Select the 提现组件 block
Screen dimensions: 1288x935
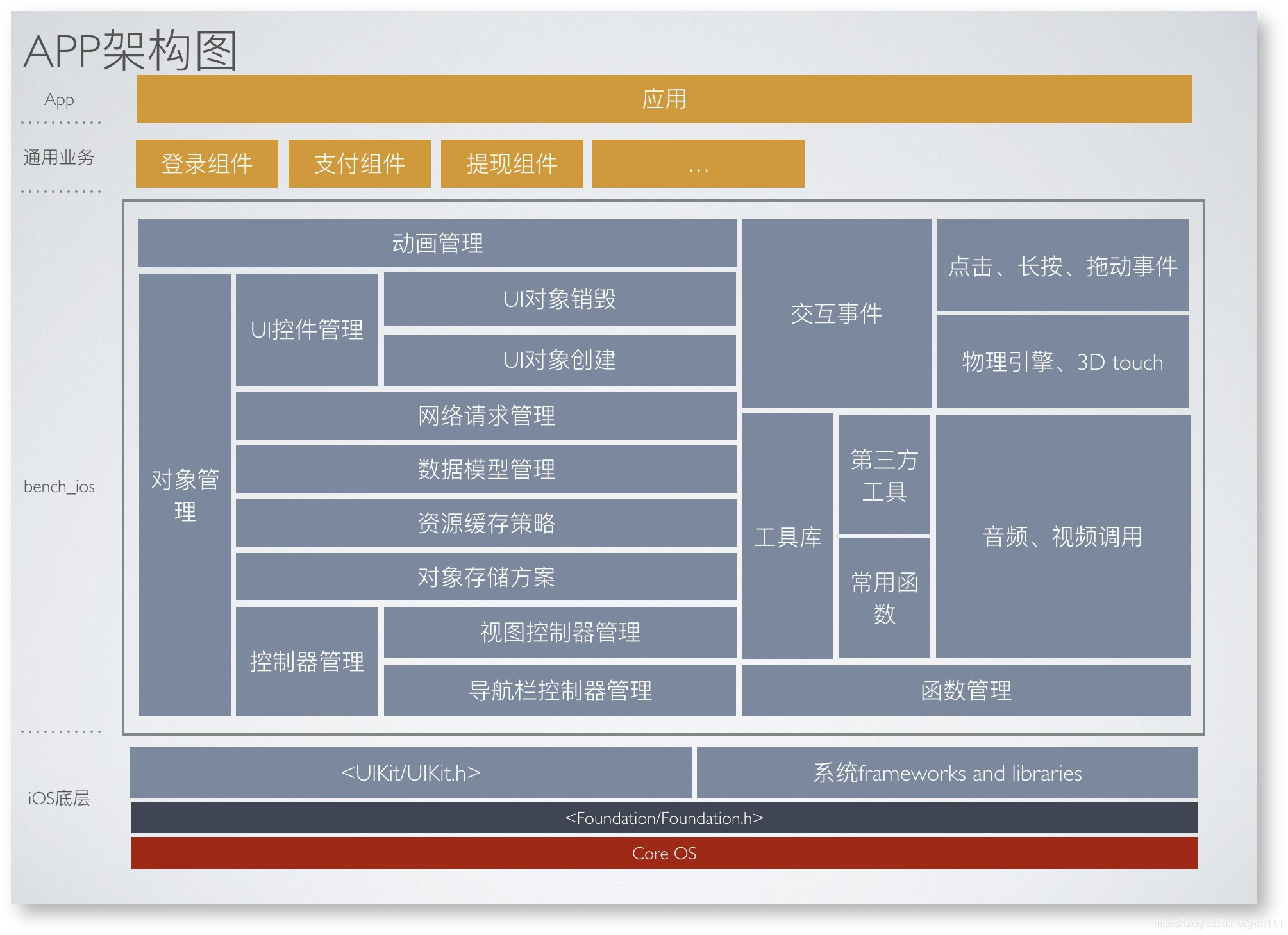512,164
